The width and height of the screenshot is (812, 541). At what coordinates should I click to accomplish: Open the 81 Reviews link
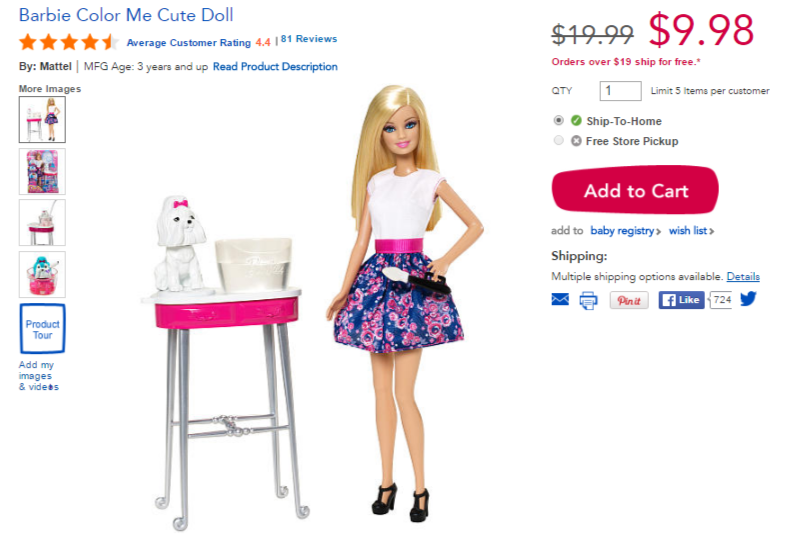309,39
